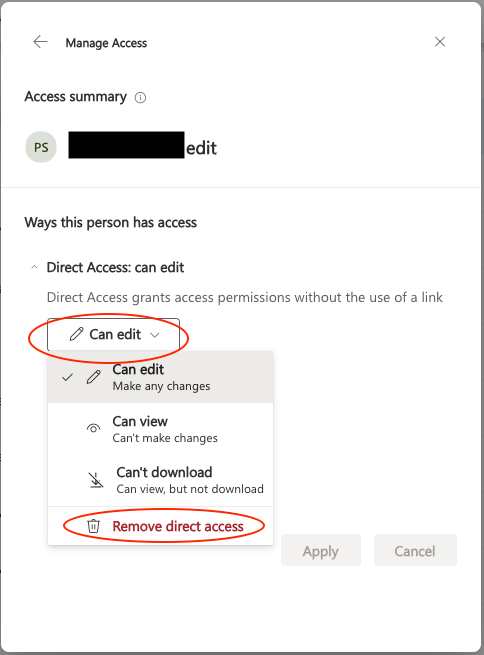Click the Apply button
Viewport: 484px width, 655px height.
pos(321,551)
